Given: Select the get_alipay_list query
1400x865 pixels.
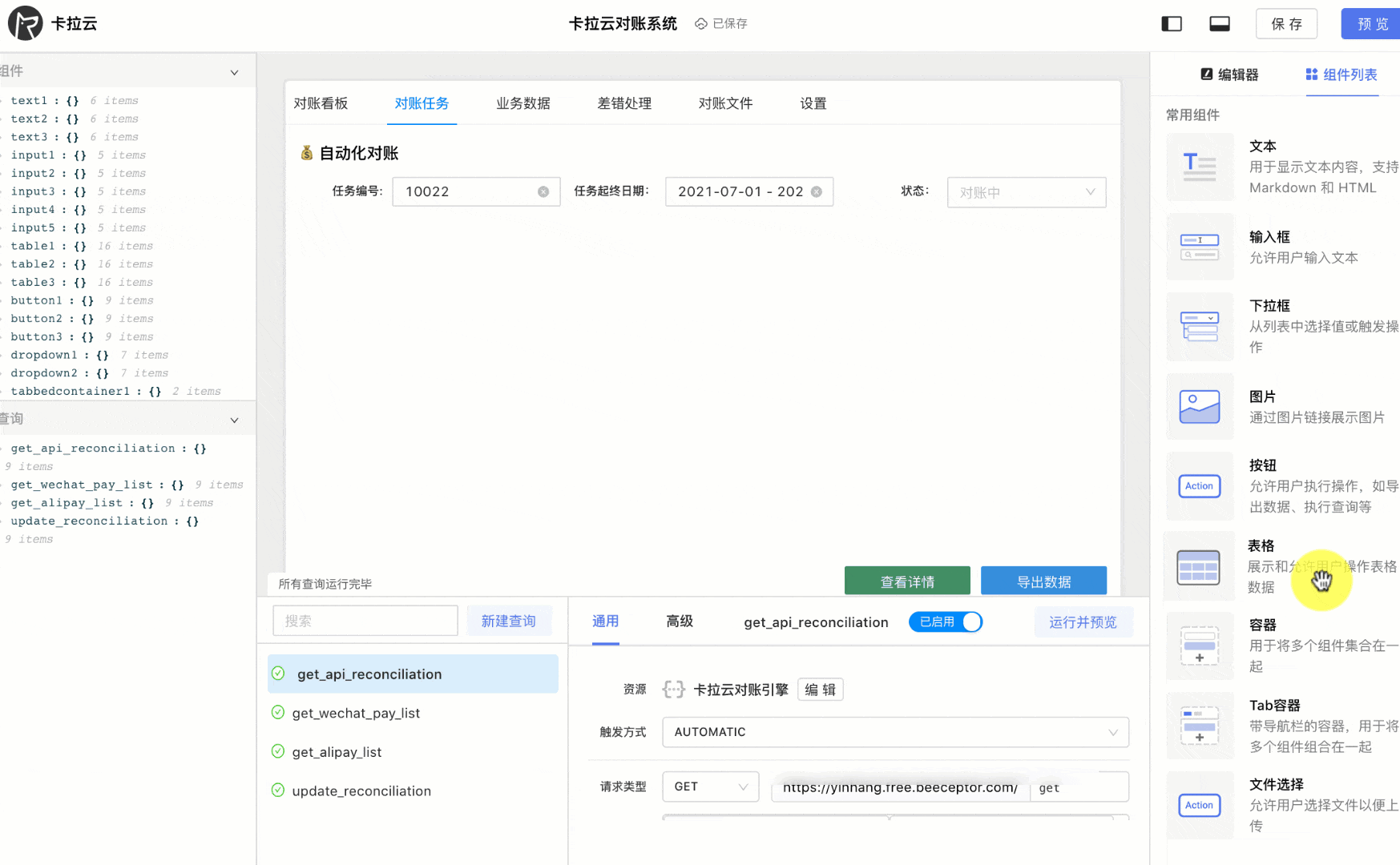Looking at the screenshot, I should (x=337, y=751).
